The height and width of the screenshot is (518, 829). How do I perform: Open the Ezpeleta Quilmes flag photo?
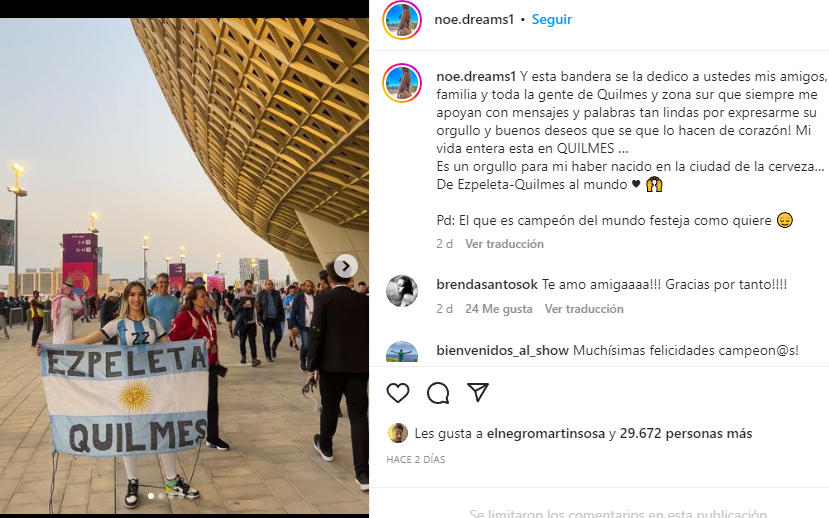click(184, 266)
